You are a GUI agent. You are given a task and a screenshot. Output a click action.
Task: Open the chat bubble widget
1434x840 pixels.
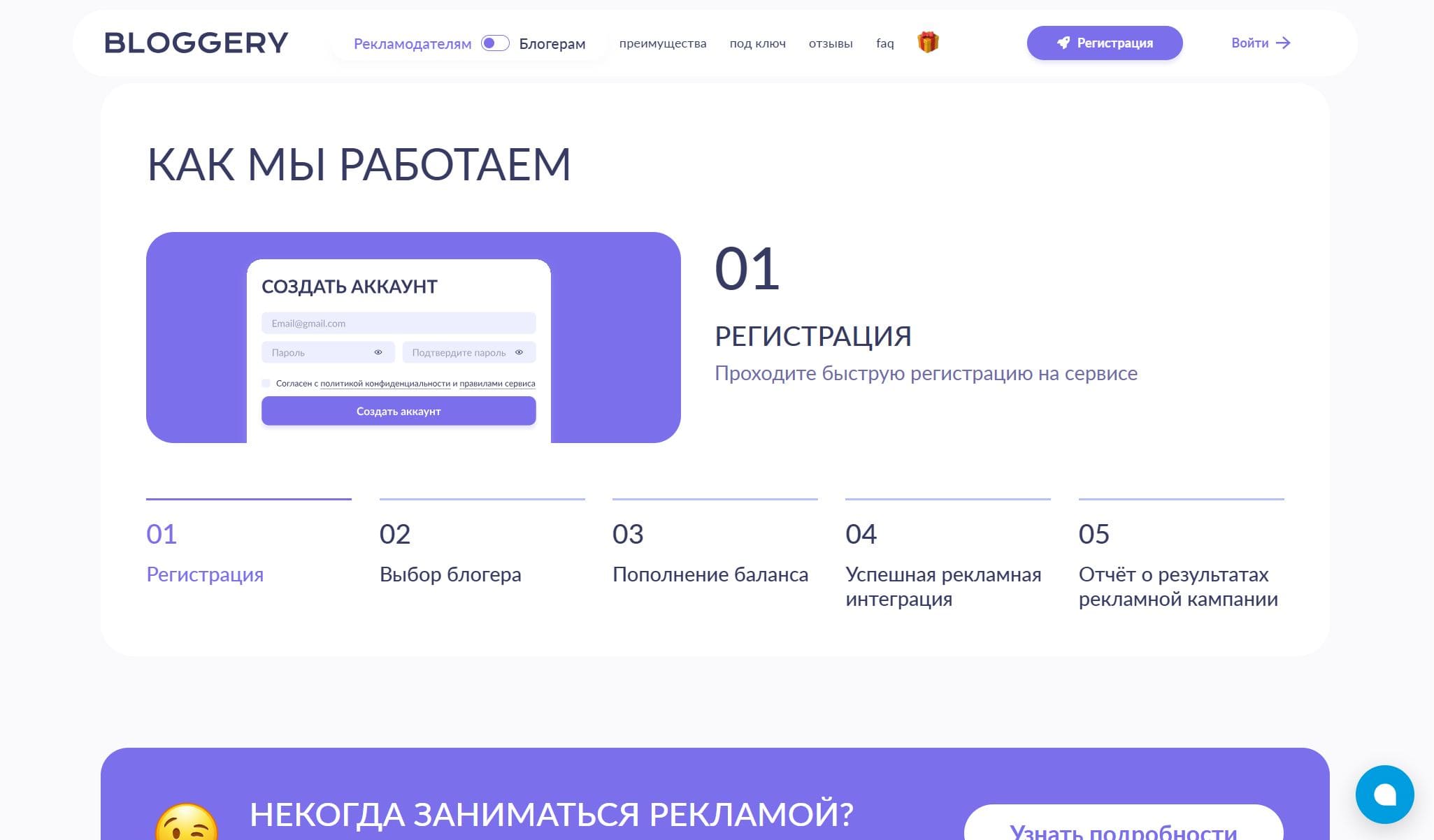pos(1384,794)
